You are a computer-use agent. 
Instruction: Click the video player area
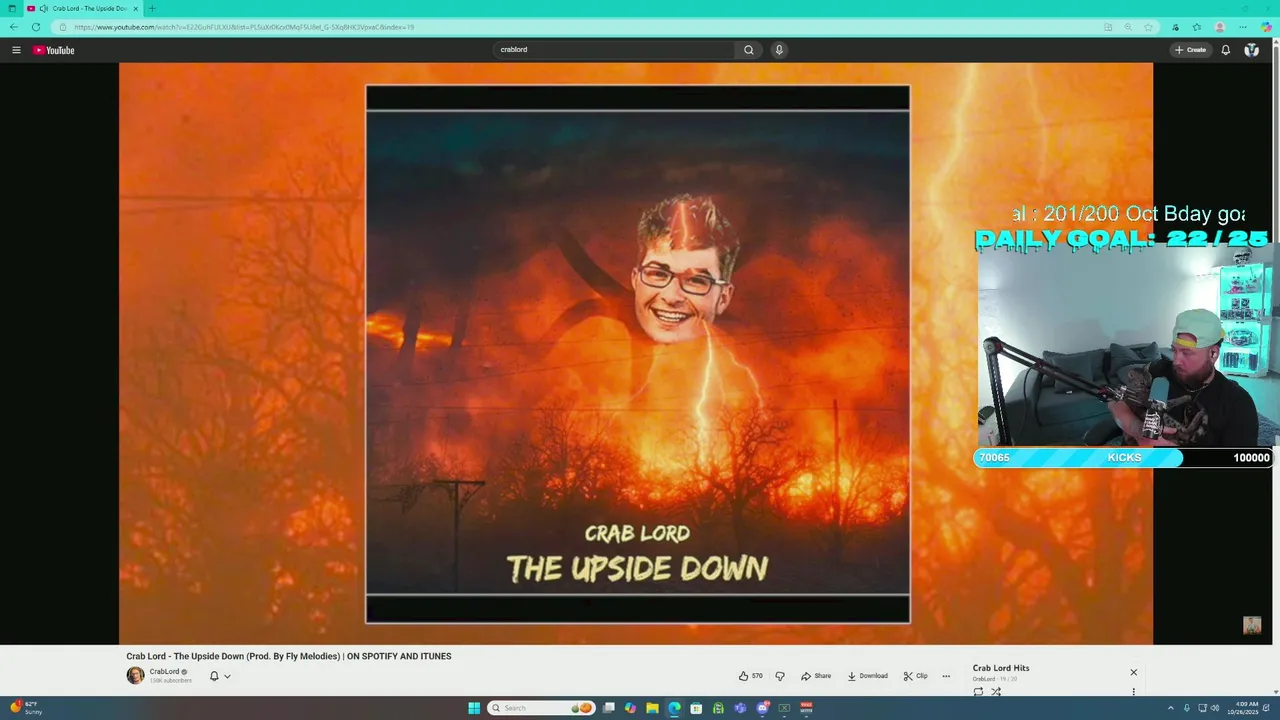click(636, 354)
